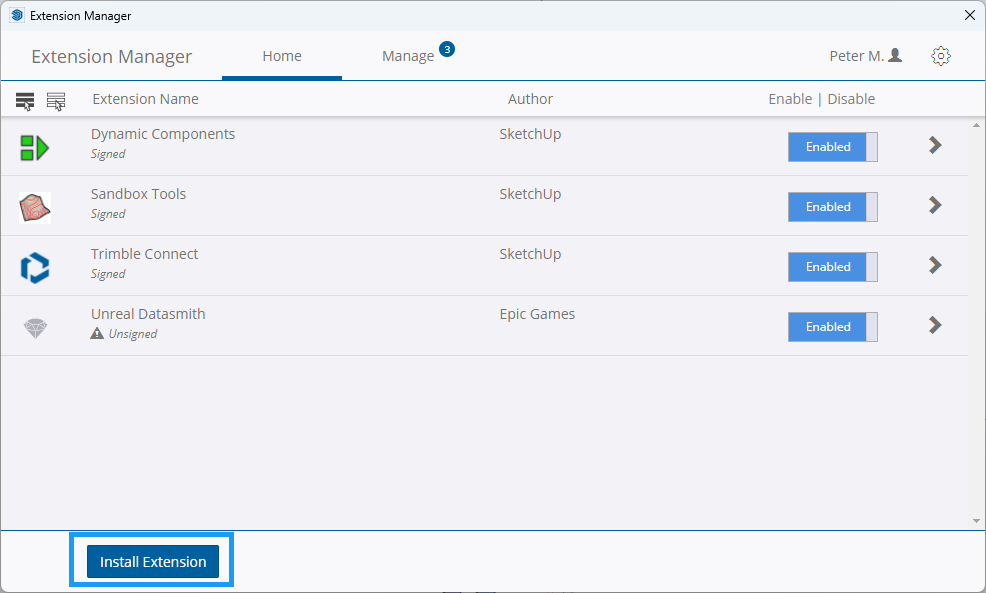Click the Disable link in the header

[850, 99]
